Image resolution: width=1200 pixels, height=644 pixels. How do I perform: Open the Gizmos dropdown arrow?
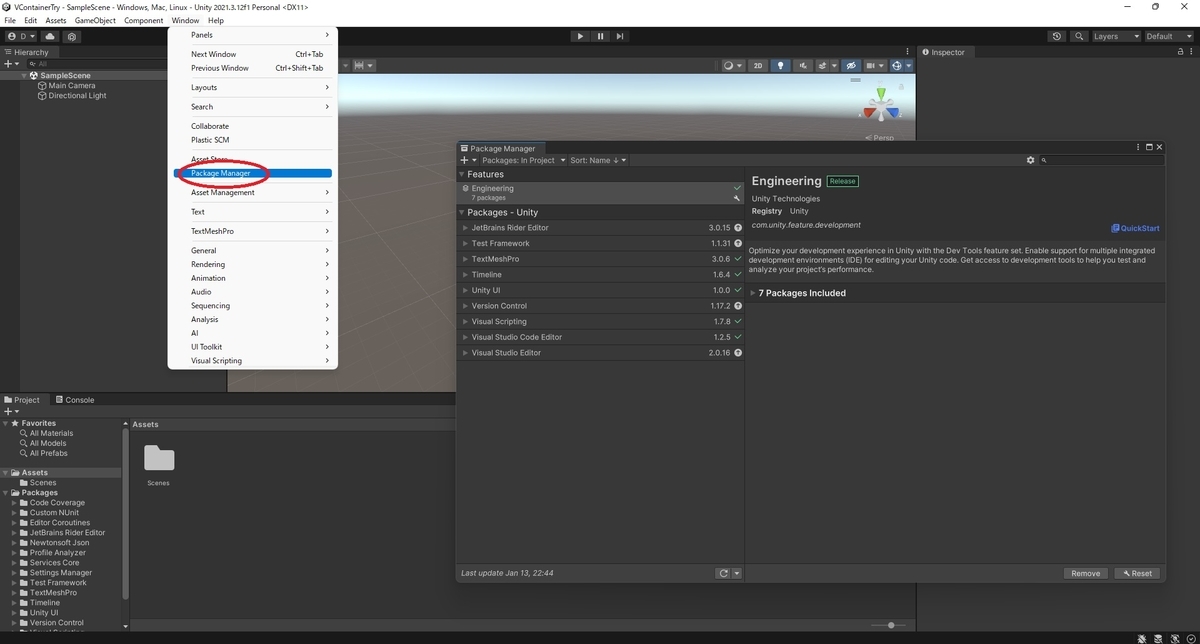908,66
